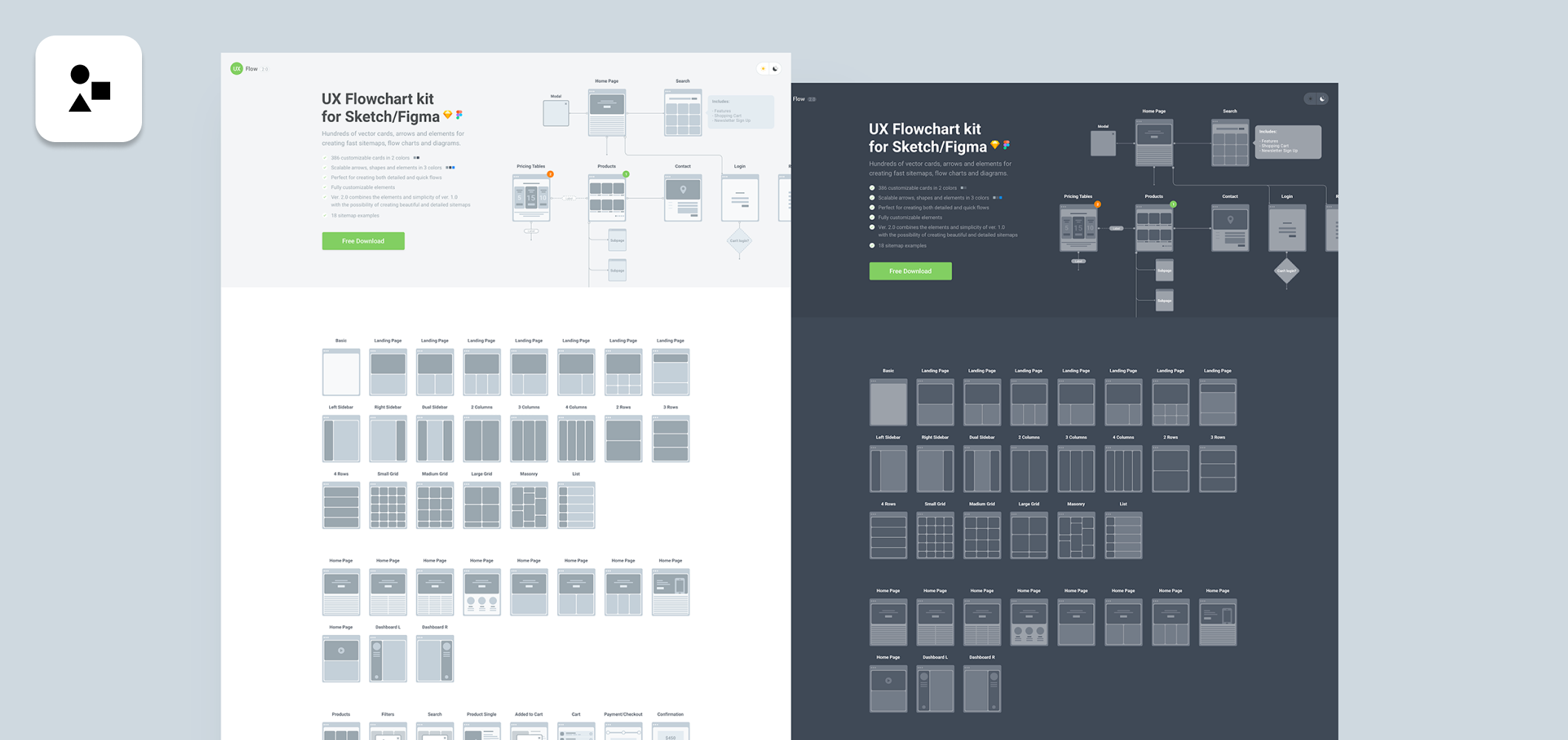Choose the Small Grid card in dark page
The image size is (1568, 740).
[935, 536]
